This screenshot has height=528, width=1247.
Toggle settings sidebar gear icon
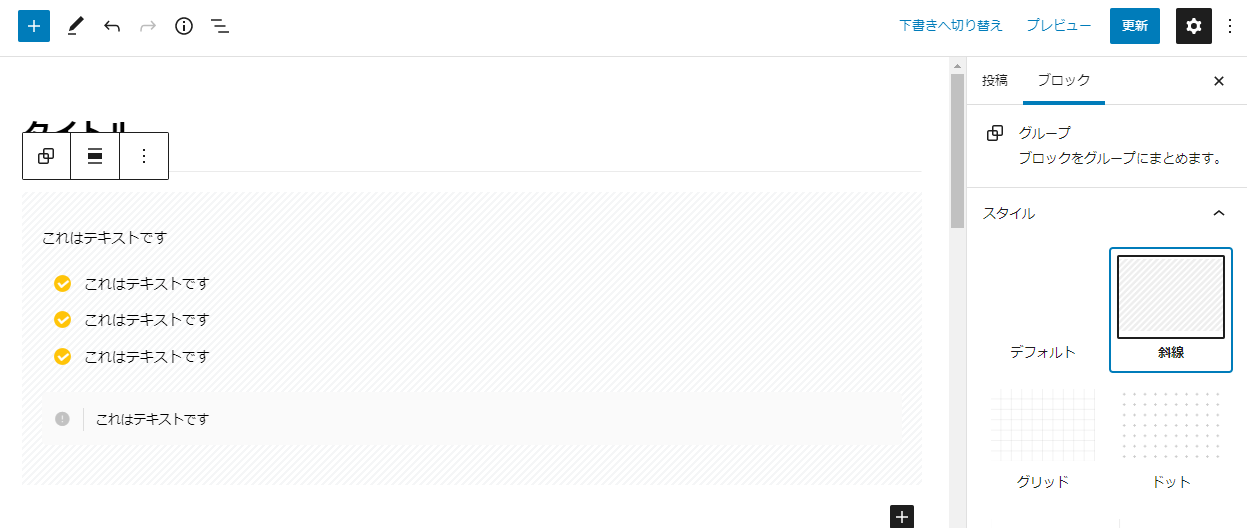coord(1193,26)
